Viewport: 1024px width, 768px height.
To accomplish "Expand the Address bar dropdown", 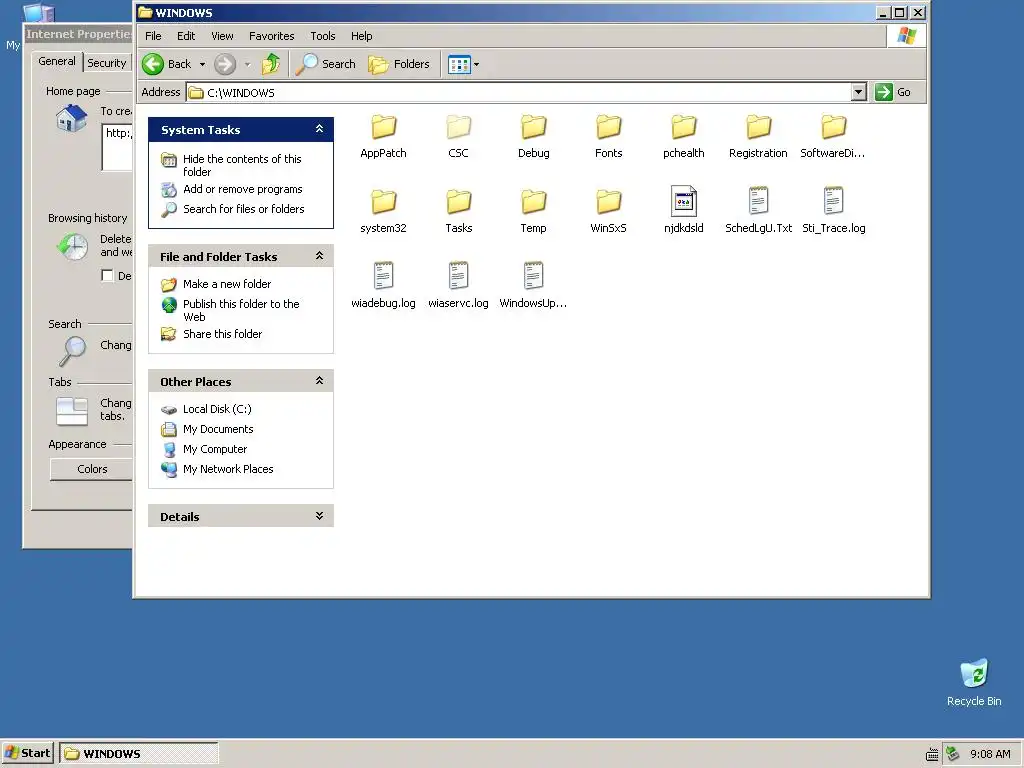I will pos(859,92).
